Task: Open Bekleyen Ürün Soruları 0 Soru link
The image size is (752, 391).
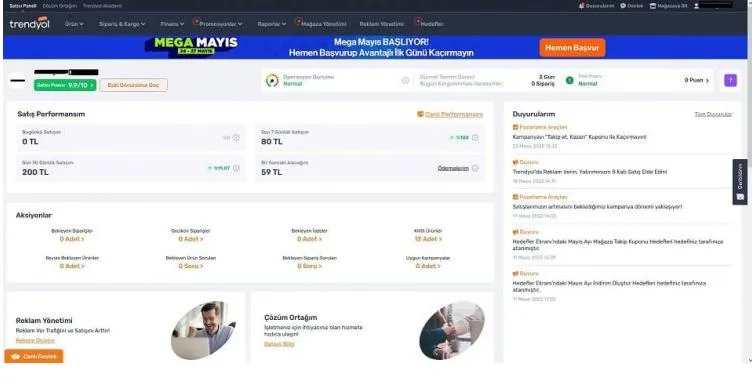Action: (191, 266)
